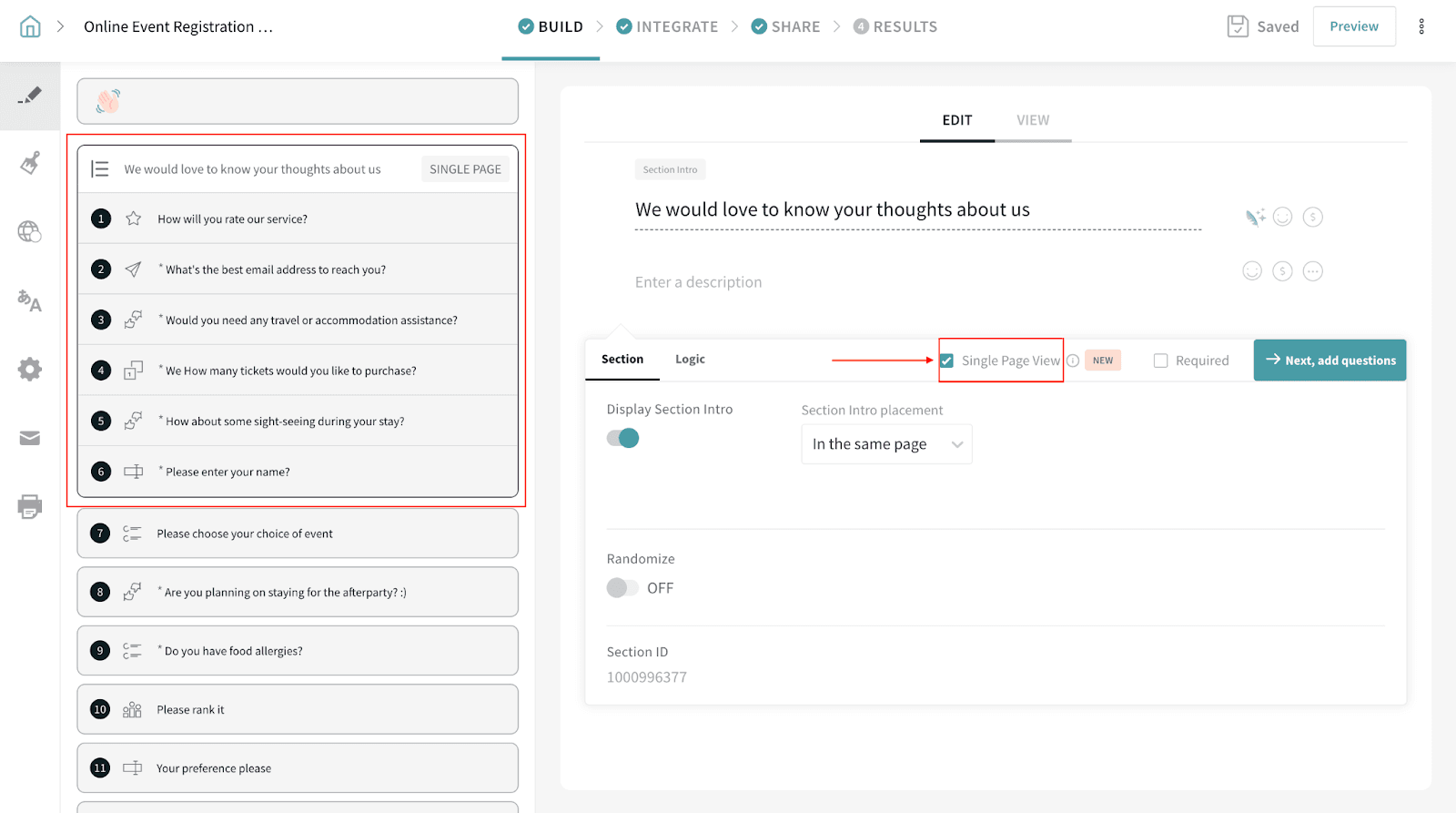Image resolution: width=1456 pixels, height=813 pixels.
Task: Click the info icon beside Single Page View
Action: coord(1073,361)
